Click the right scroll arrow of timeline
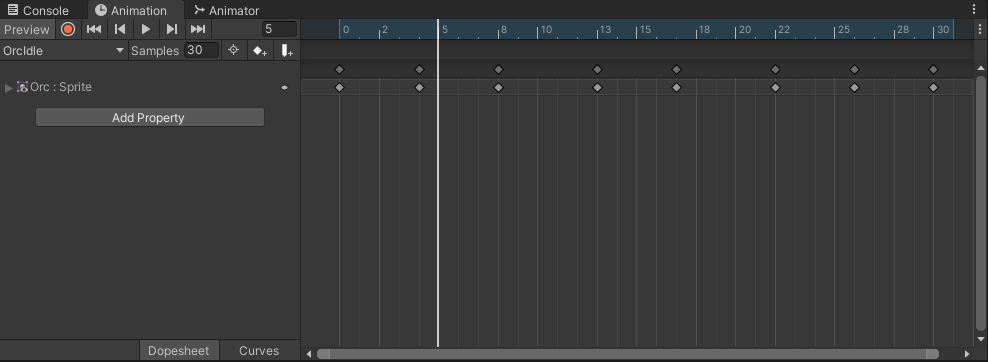This screenshot has height=362, width=988. 967,354
